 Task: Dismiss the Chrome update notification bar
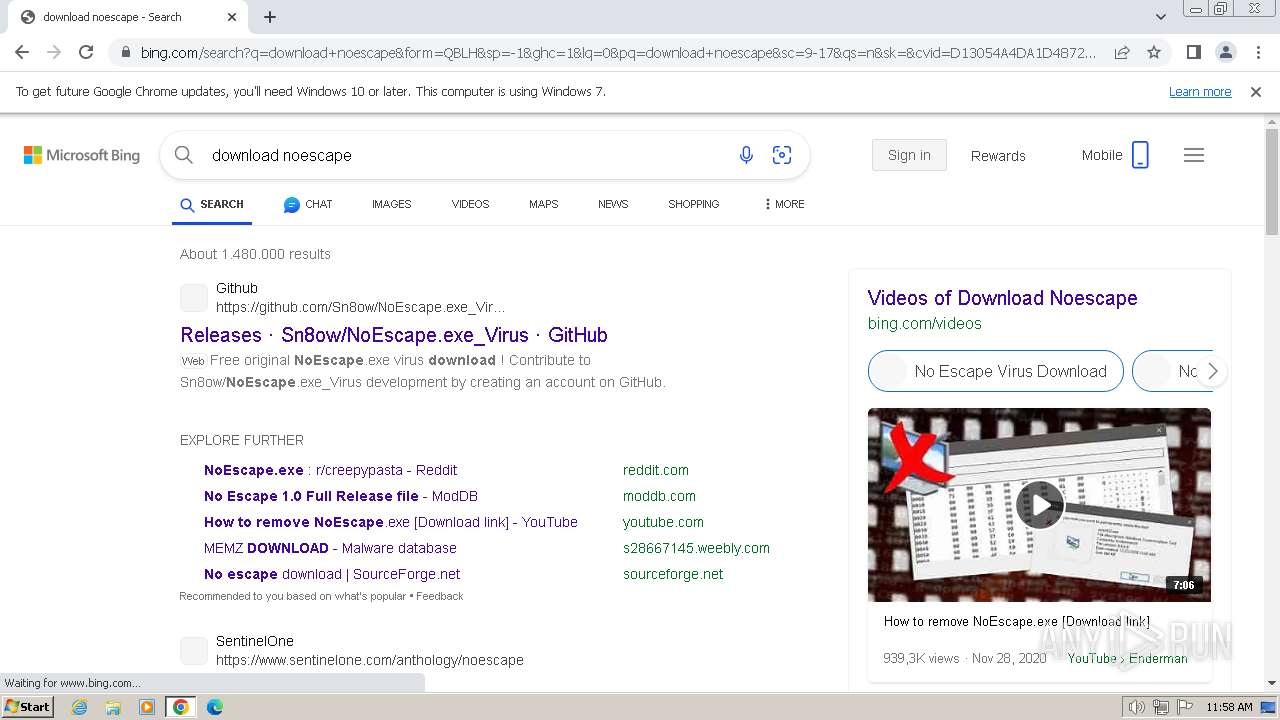(x=1256, y=91)
